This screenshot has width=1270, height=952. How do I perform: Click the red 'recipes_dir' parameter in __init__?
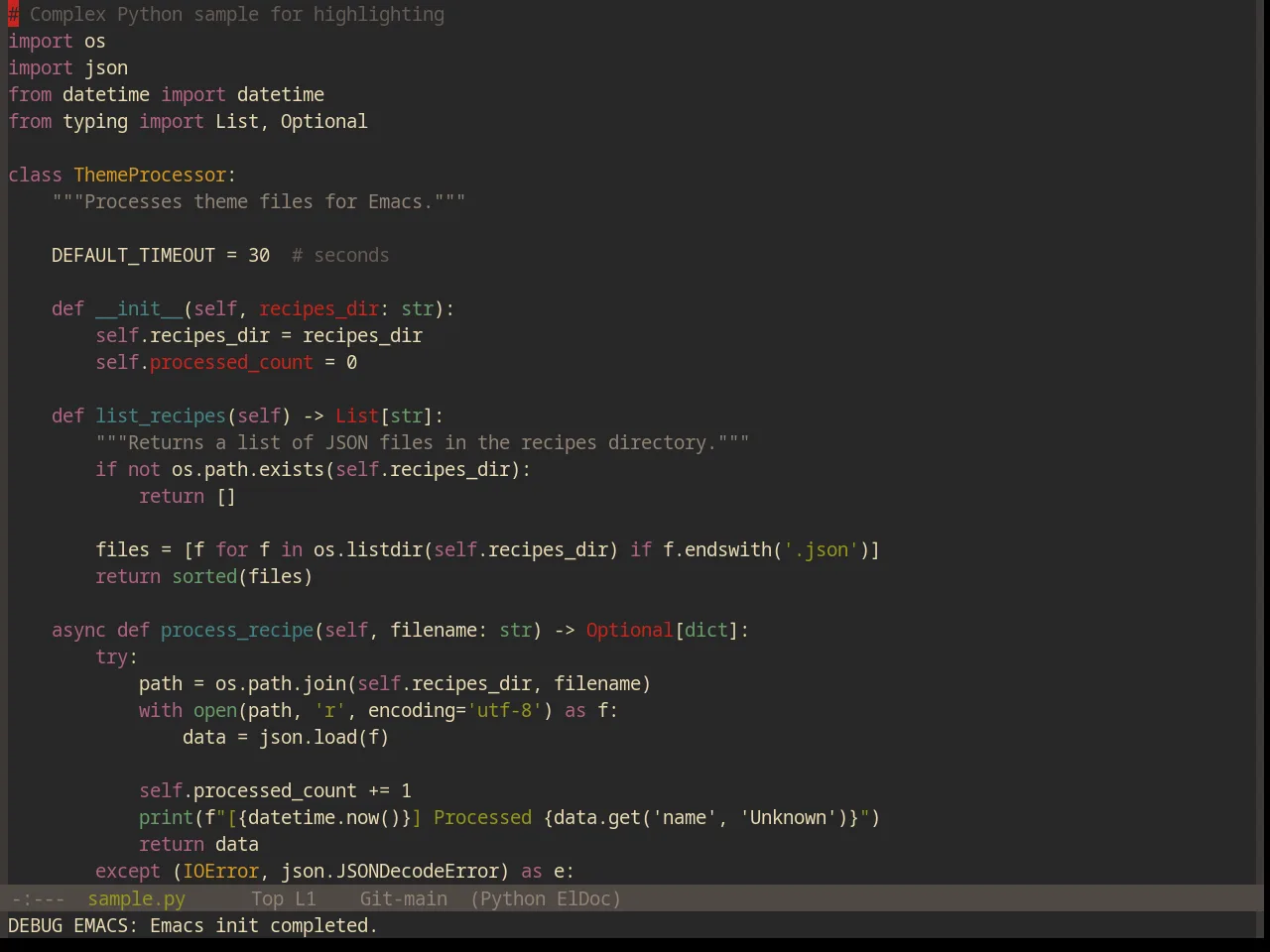click(x=318, y=309)
